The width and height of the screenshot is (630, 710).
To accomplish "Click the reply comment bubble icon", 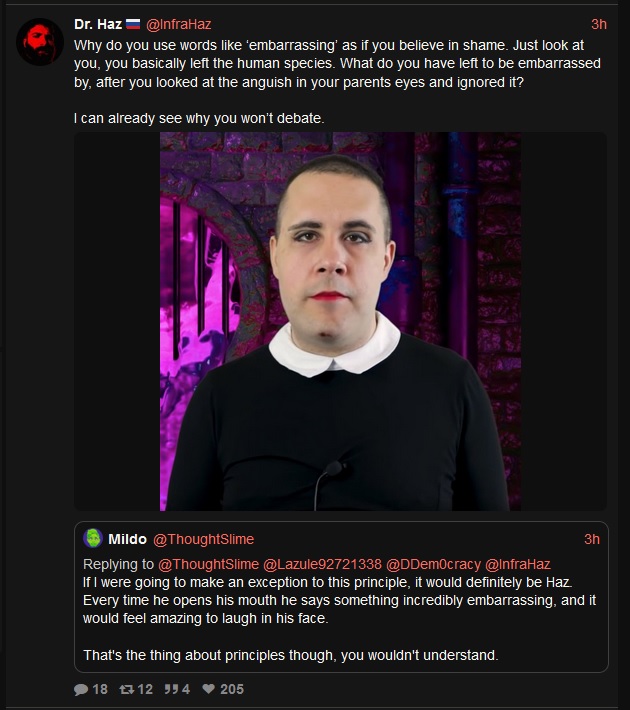I will 81,689.
